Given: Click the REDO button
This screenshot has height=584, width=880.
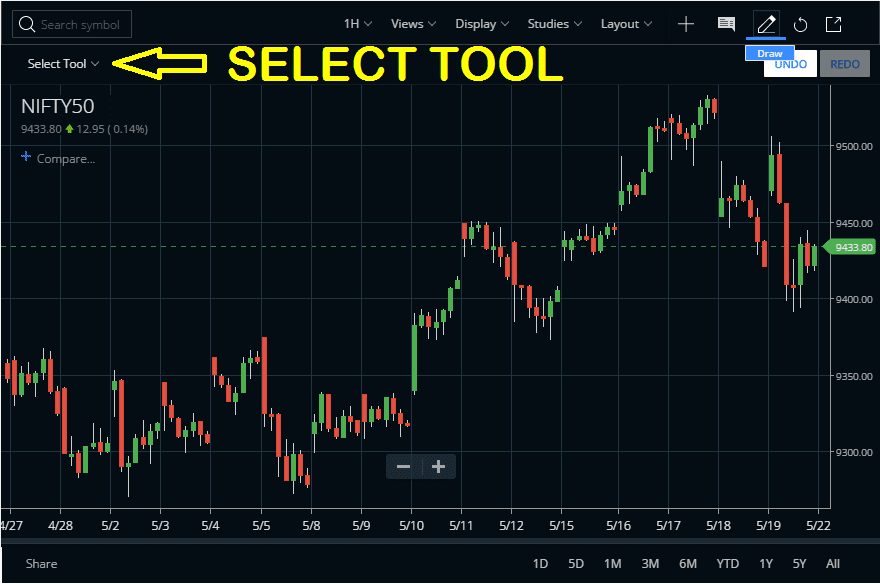Looking at the screenshot, I should point(845,64).
